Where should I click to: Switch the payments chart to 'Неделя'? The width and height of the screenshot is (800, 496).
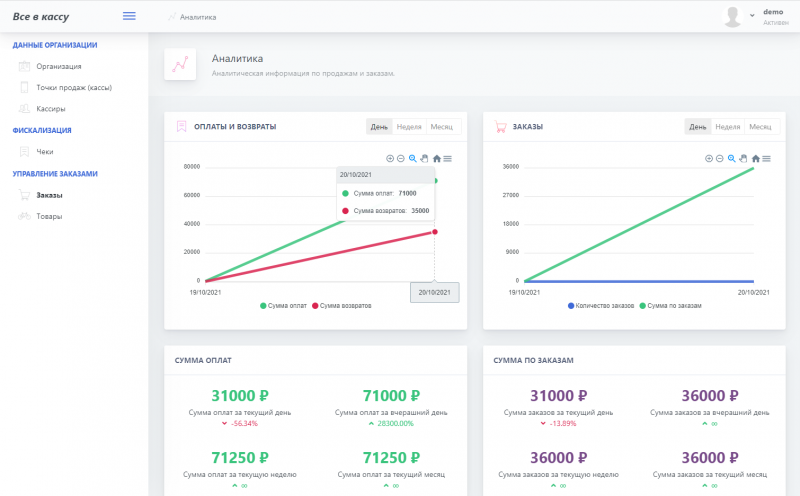point(408,127)
